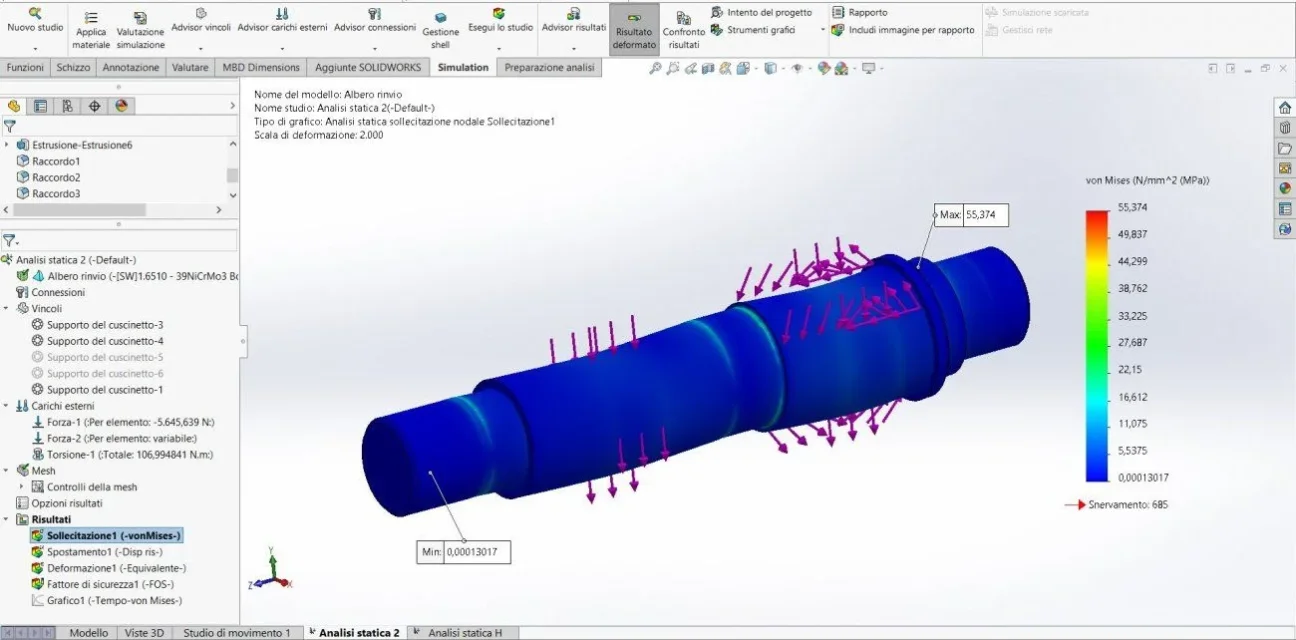
Task: Select Raccordo2 in feature tree
Action: click(56, 177)
